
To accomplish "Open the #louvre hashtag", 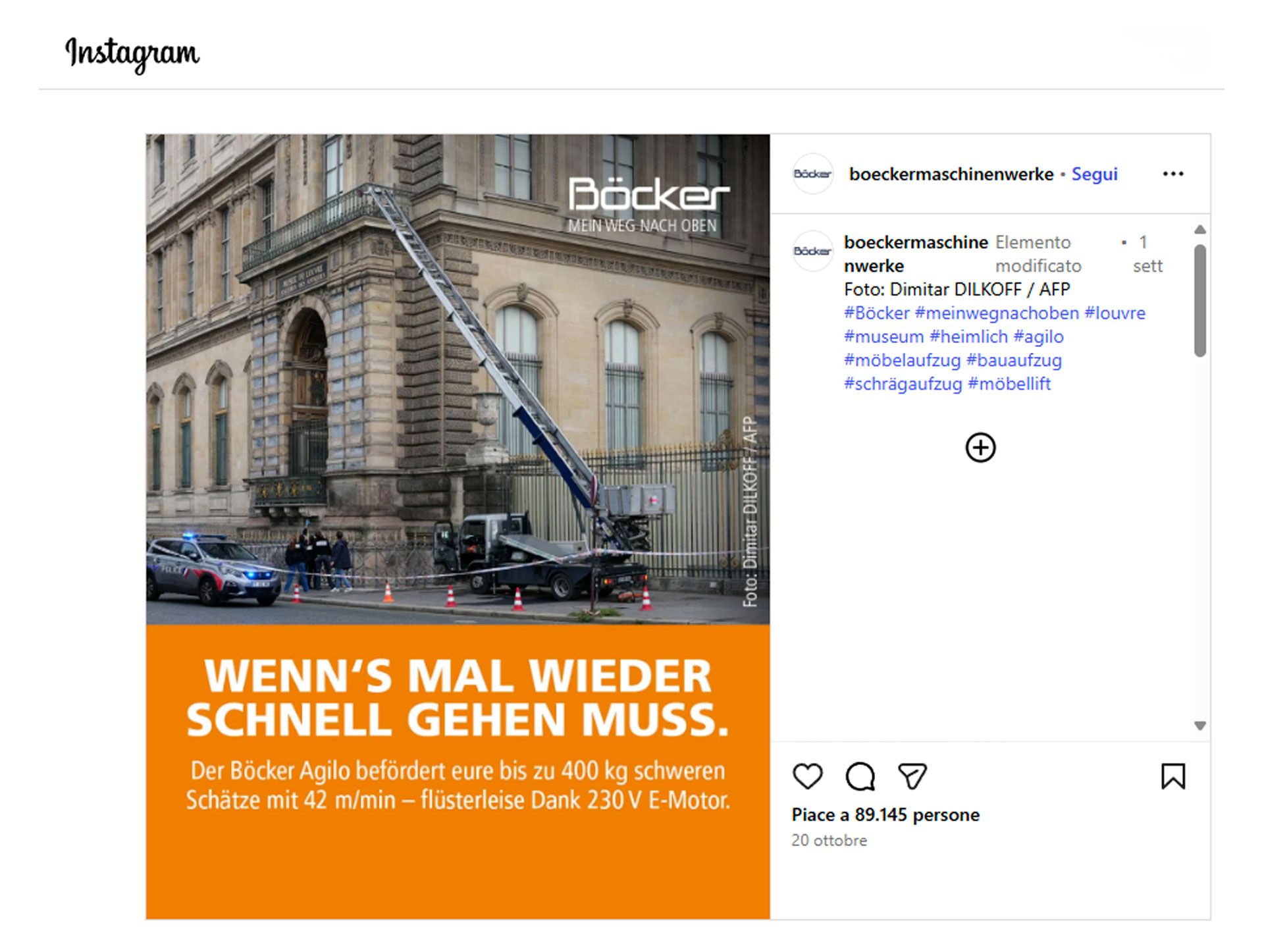I will tap(1115, 313).
